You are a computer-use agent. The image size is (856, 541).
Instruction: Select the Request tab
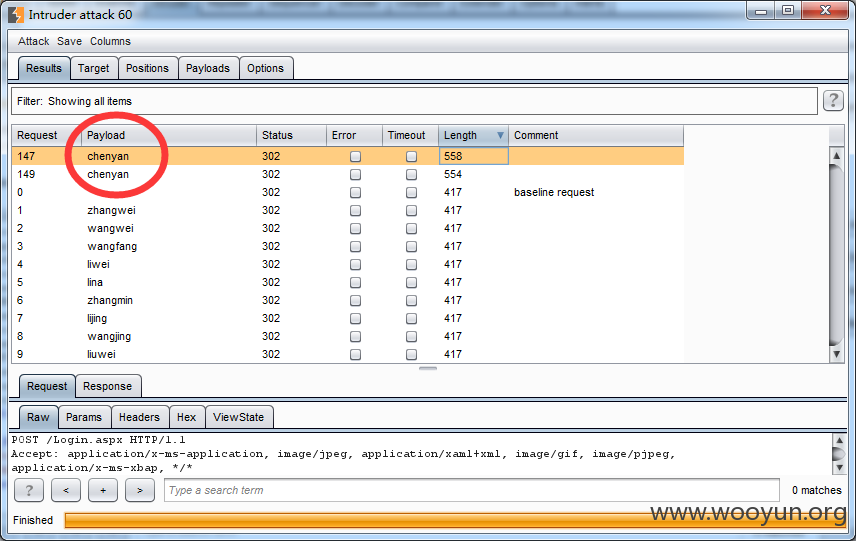pos(47,386)
